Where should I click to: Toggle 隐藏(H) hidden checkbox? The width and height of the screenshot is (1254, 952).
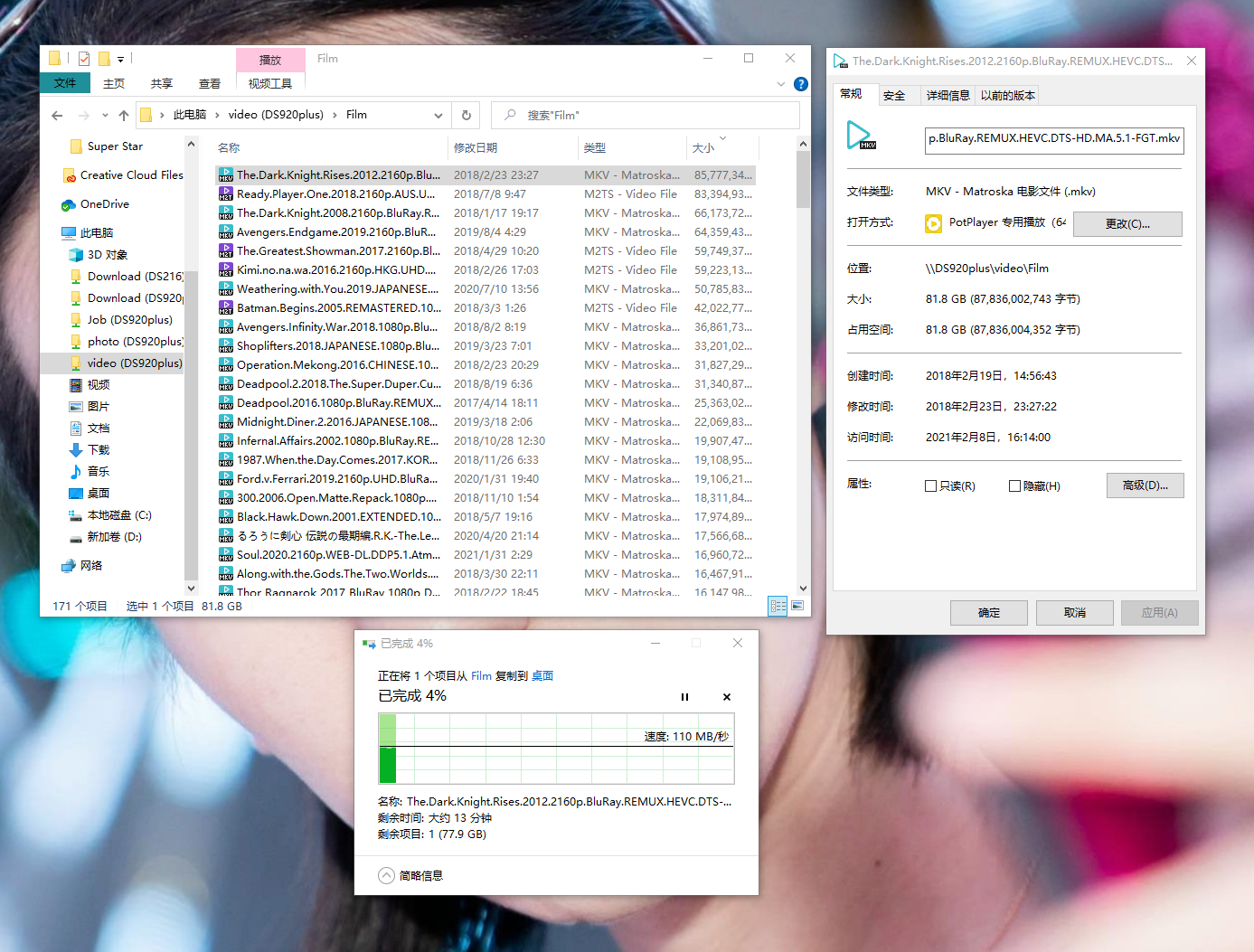tap(1014, 486)
